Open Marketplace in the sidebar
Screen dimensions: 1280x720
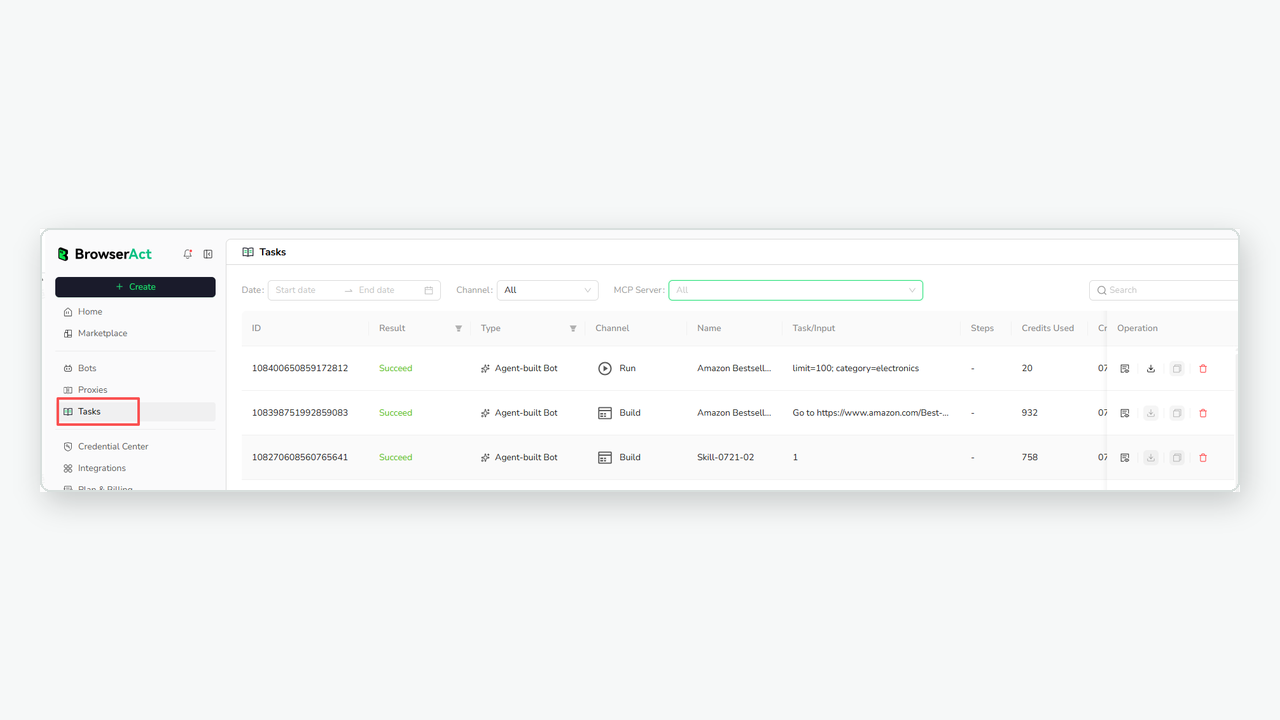135,333
